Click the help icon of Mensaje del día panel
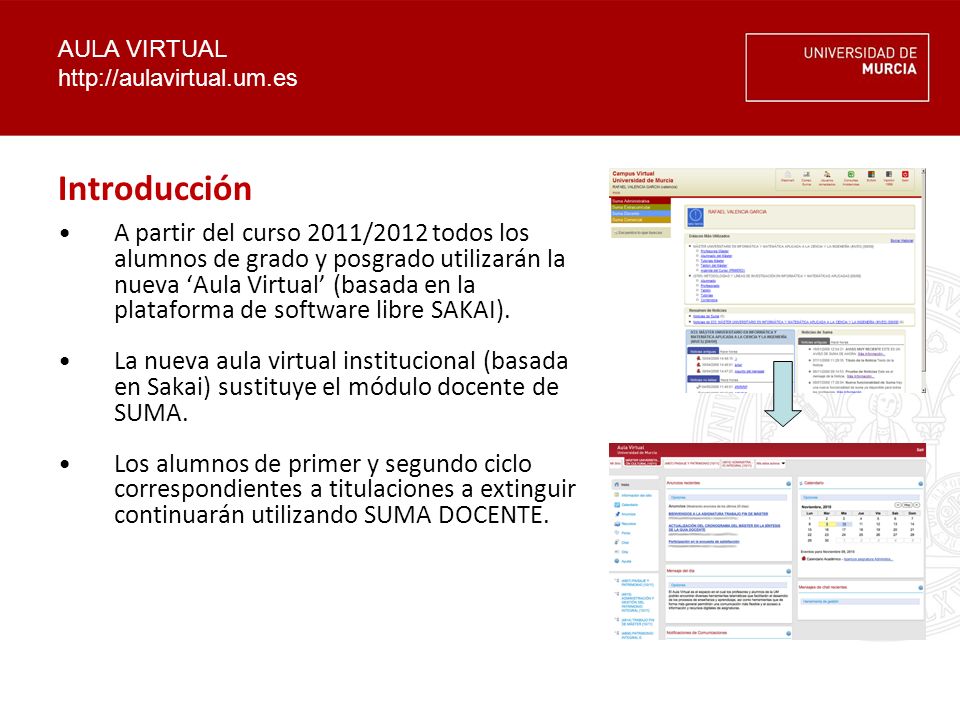Screen dimensions: 960x720 coord(789,571)
